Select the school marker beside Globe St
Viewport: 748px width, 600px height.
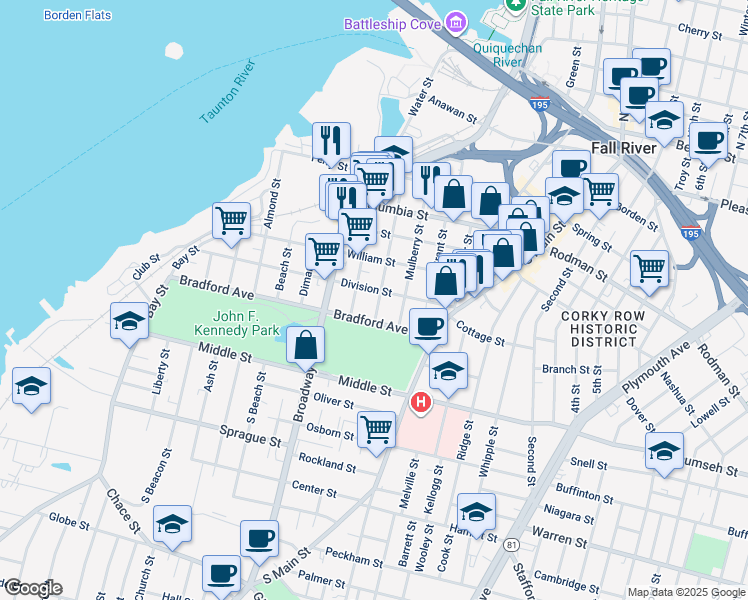click(x=173, y=525)
